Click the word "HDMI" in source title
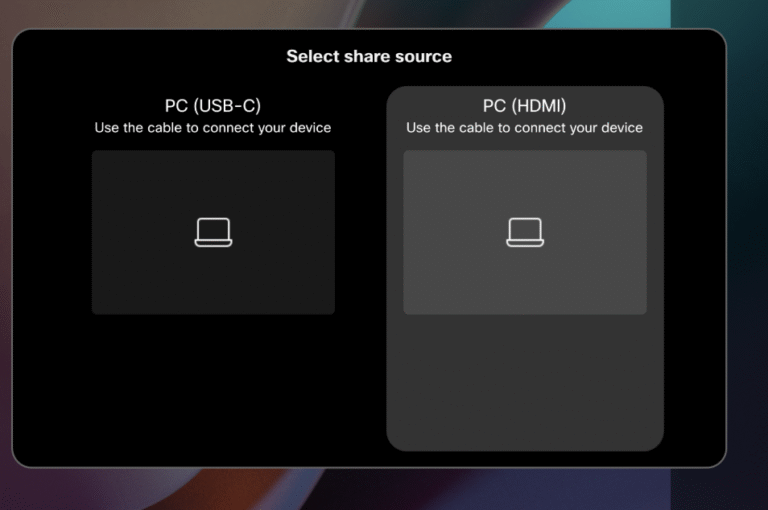The height and width of the screenshot is (510, 768). (538, 106)
